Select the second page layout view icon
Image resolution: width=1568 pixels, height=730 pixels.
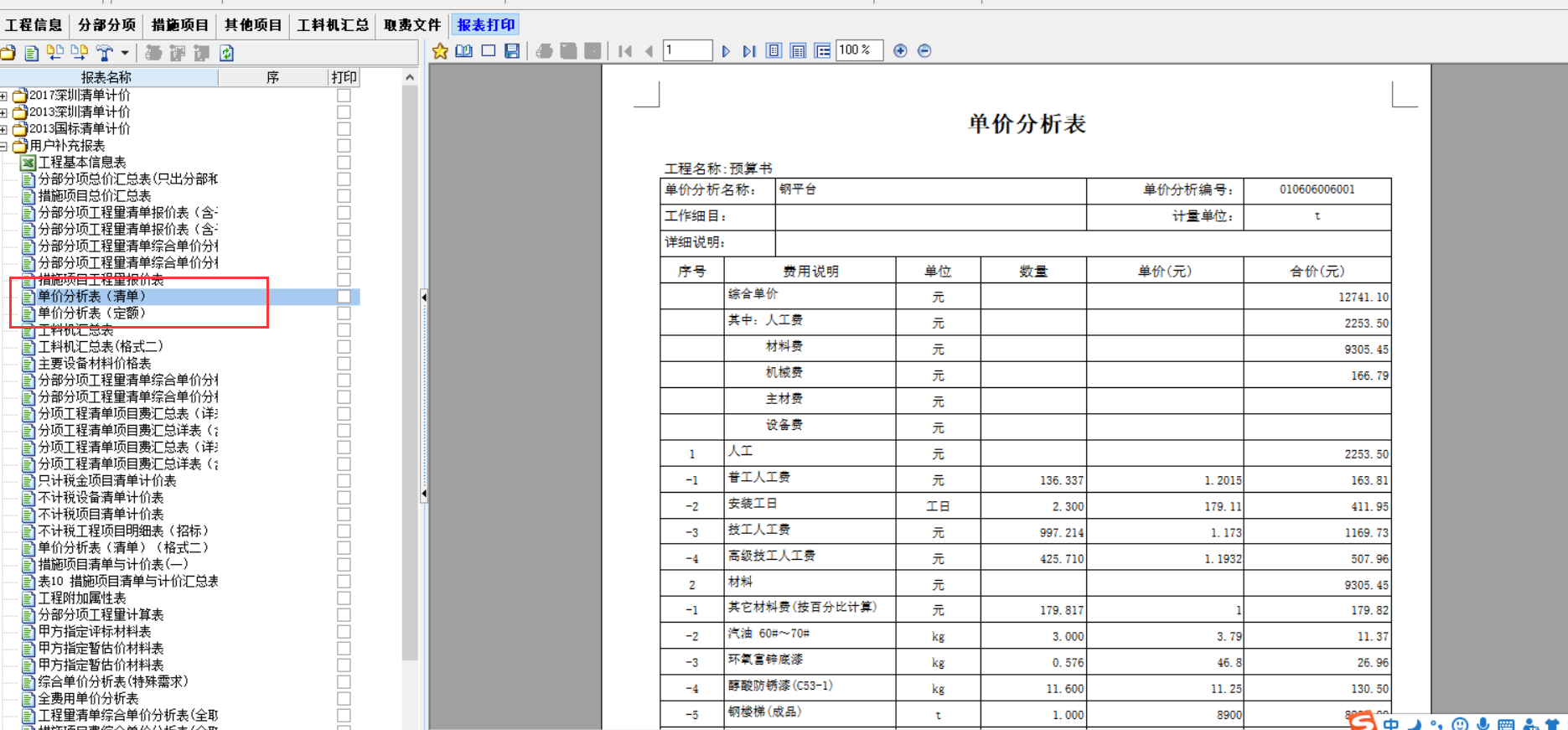[x=799, y=51]
